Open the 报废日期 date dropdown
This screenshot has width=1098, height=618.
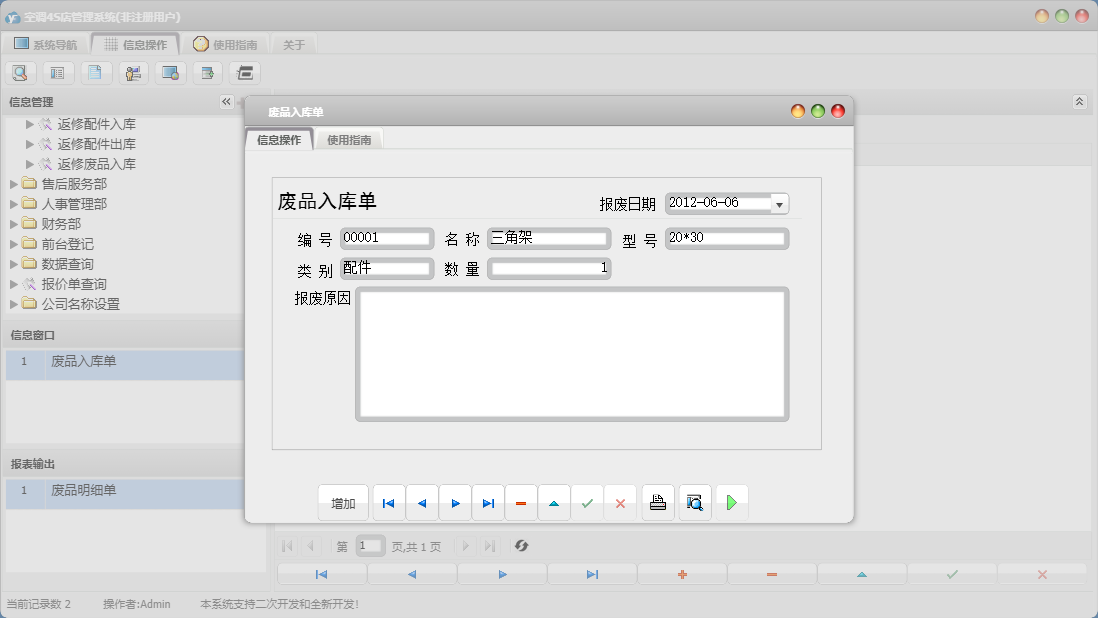pyautogui.click(x=778, y=203)
